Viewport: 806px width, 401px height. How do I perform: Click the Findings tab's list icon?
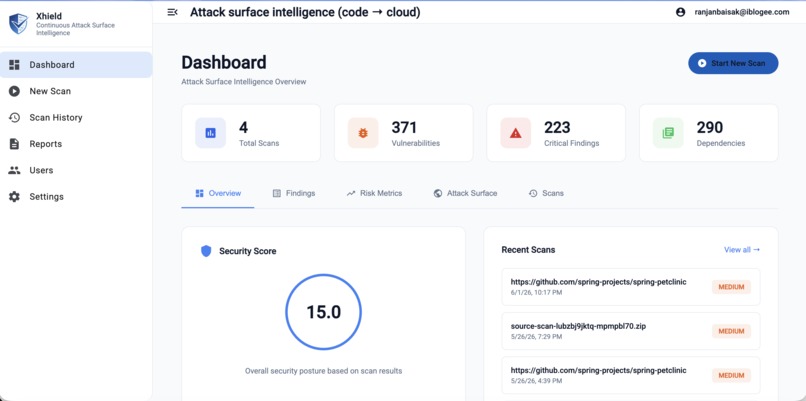point(277,193)
